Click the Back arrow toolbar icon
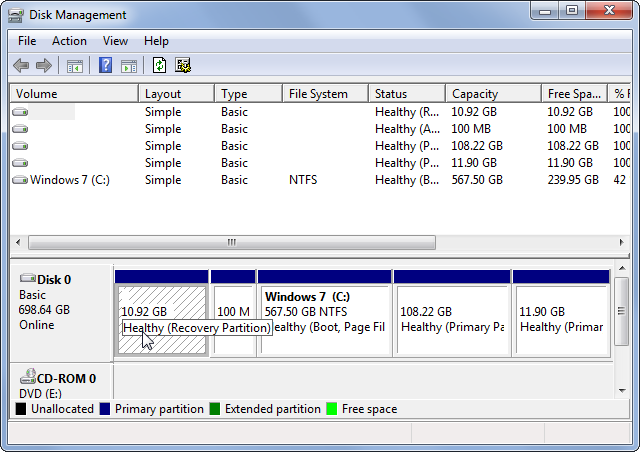The width and height of the screenshot is (640, 452). 21,66
